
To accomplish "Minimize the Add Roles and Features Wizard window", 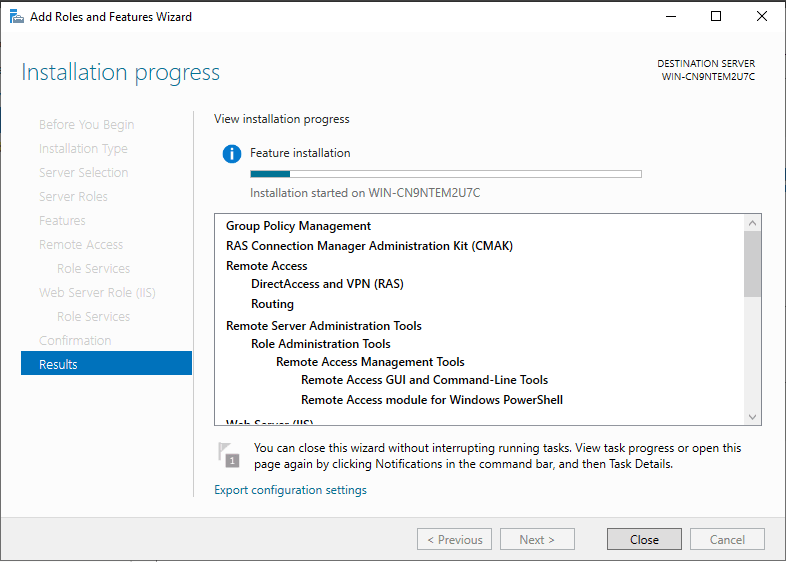I will [670, 16].
